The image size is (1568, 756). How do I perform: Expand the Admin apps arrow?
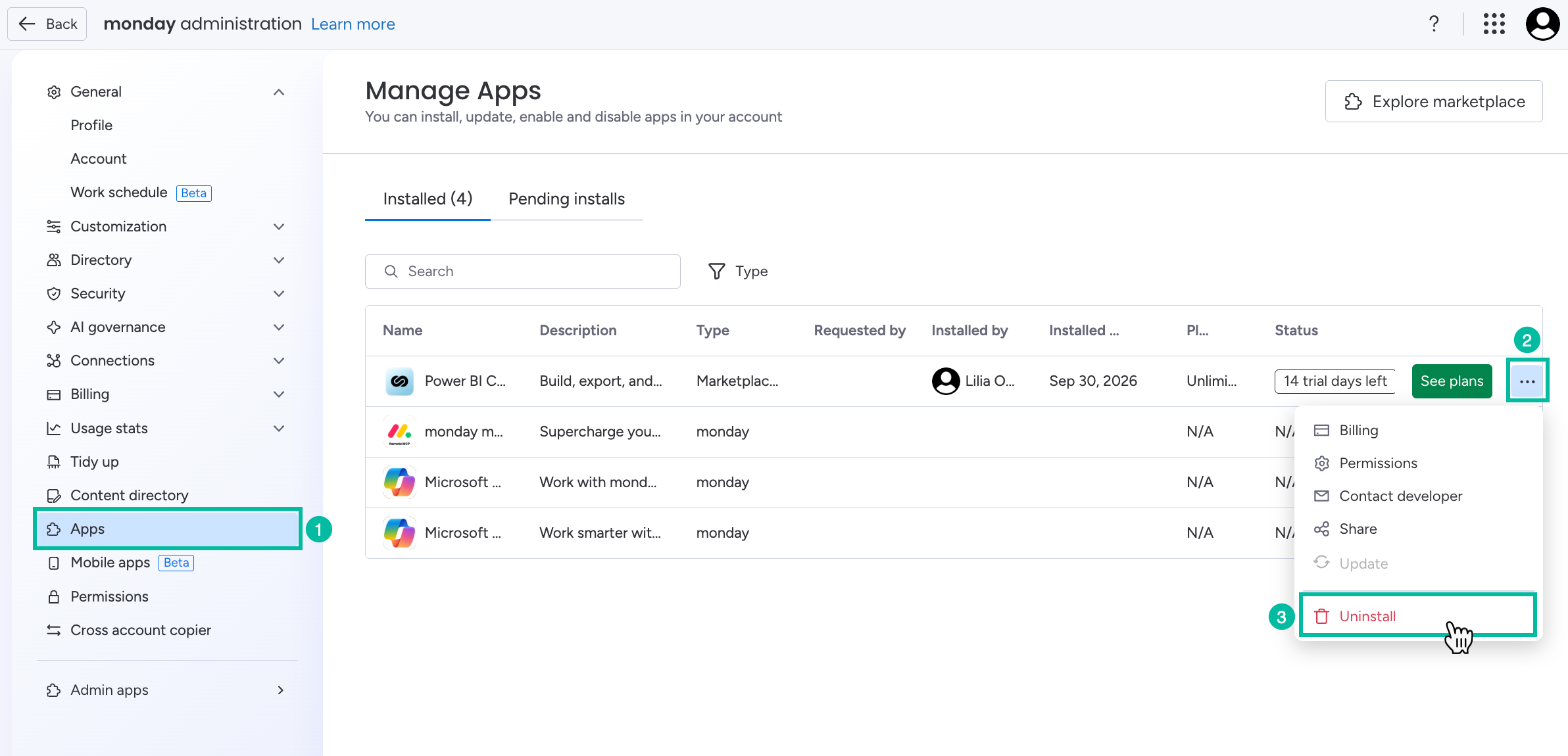pos(281,690)
